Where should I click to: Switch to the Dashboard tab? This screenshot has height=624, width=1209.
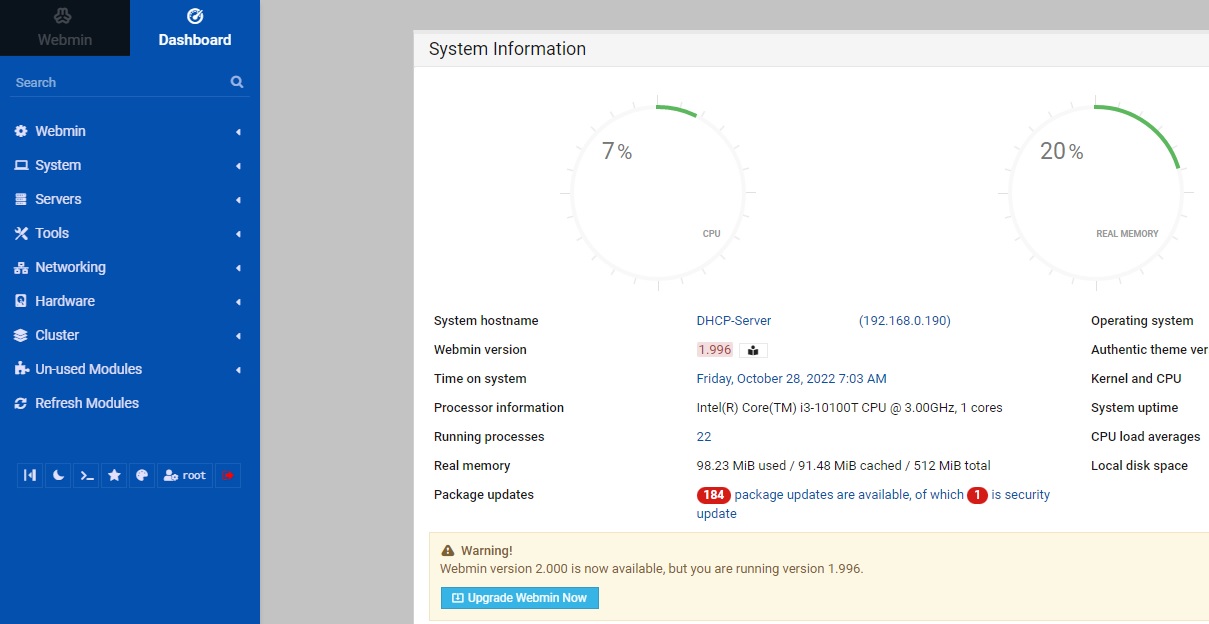point(195,28)
